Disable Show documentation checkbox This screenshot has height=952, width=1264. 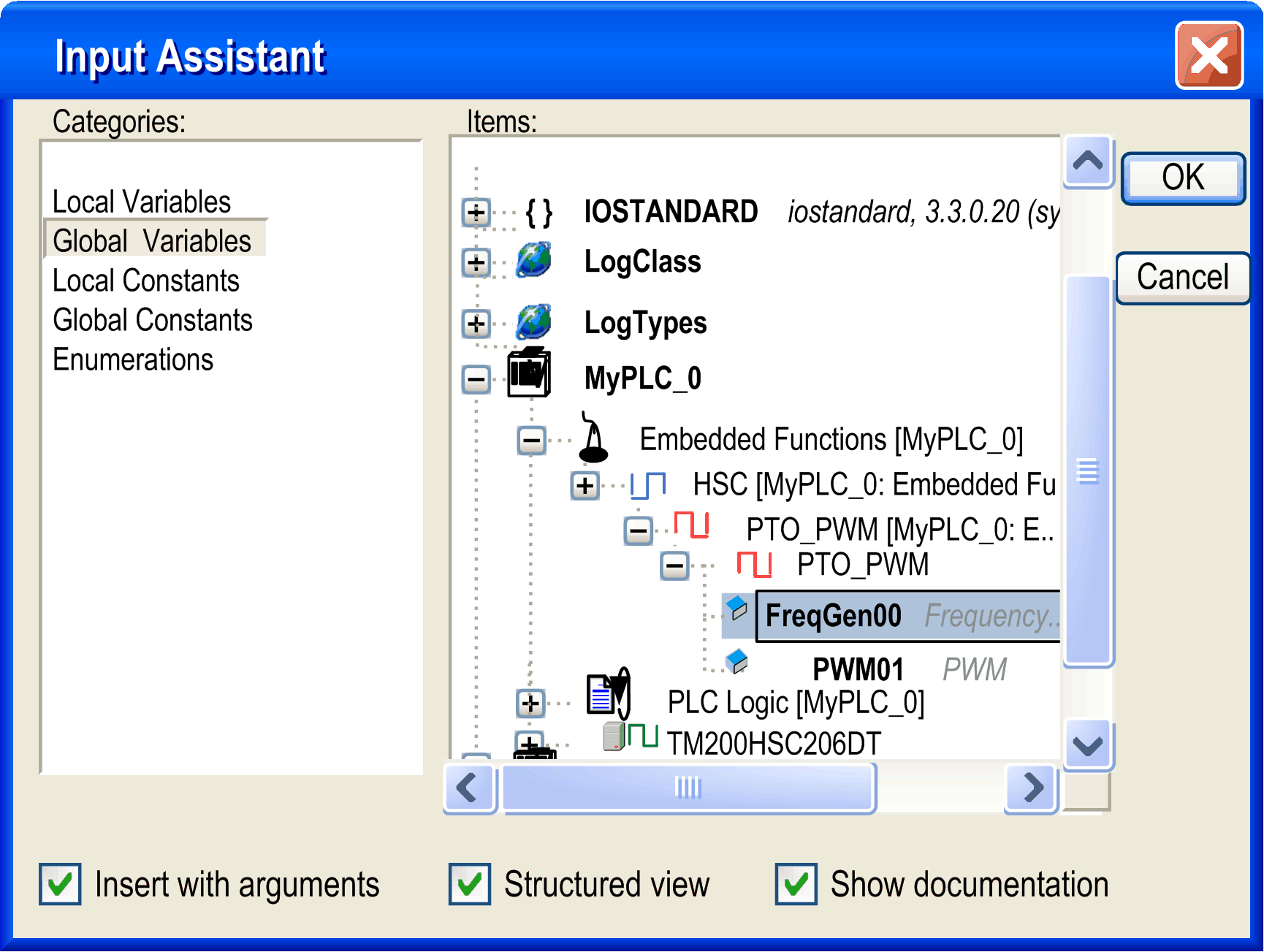point(796,885)
